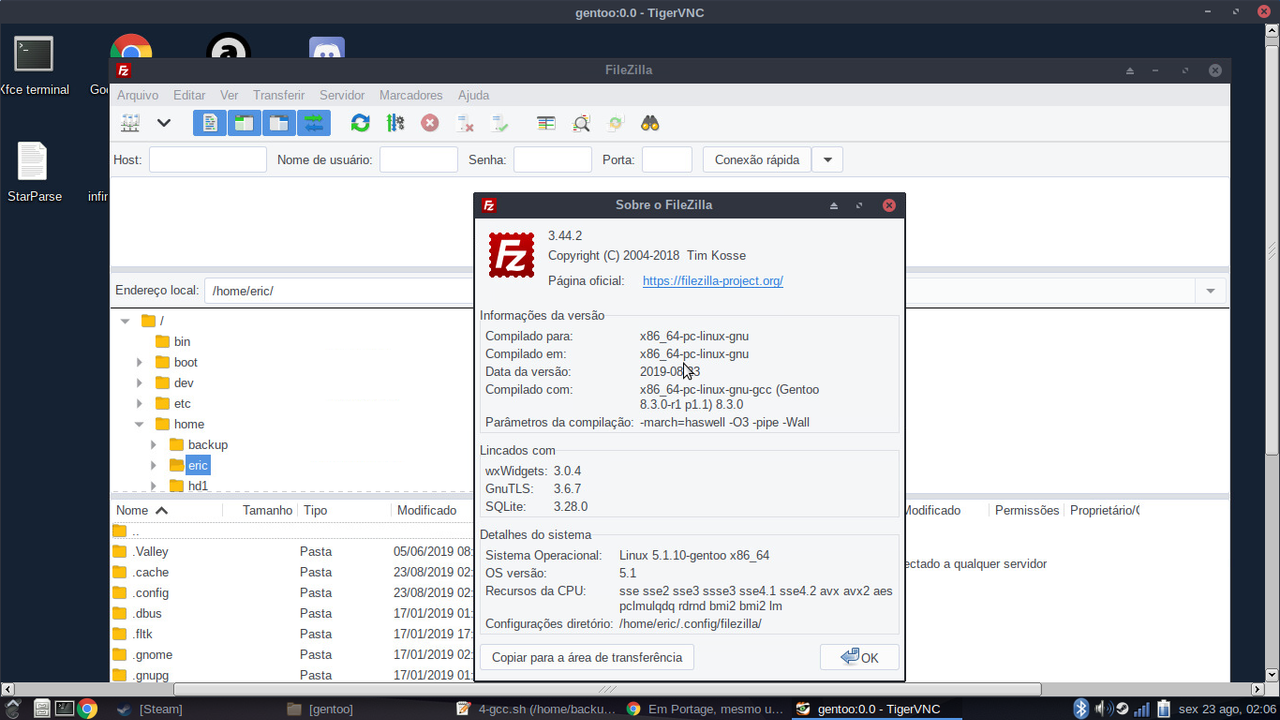Open the Ajuda menu
Viewport: 1280px width, 720px height.
tap(474, 95)
